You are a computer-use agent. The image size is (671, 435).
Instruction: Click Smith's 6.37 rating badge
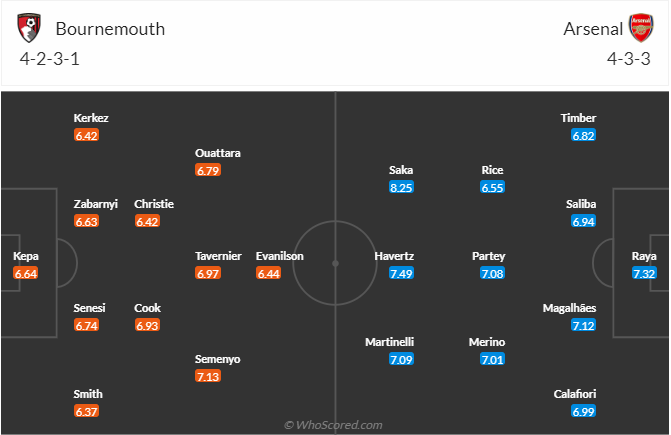[87, 411]
